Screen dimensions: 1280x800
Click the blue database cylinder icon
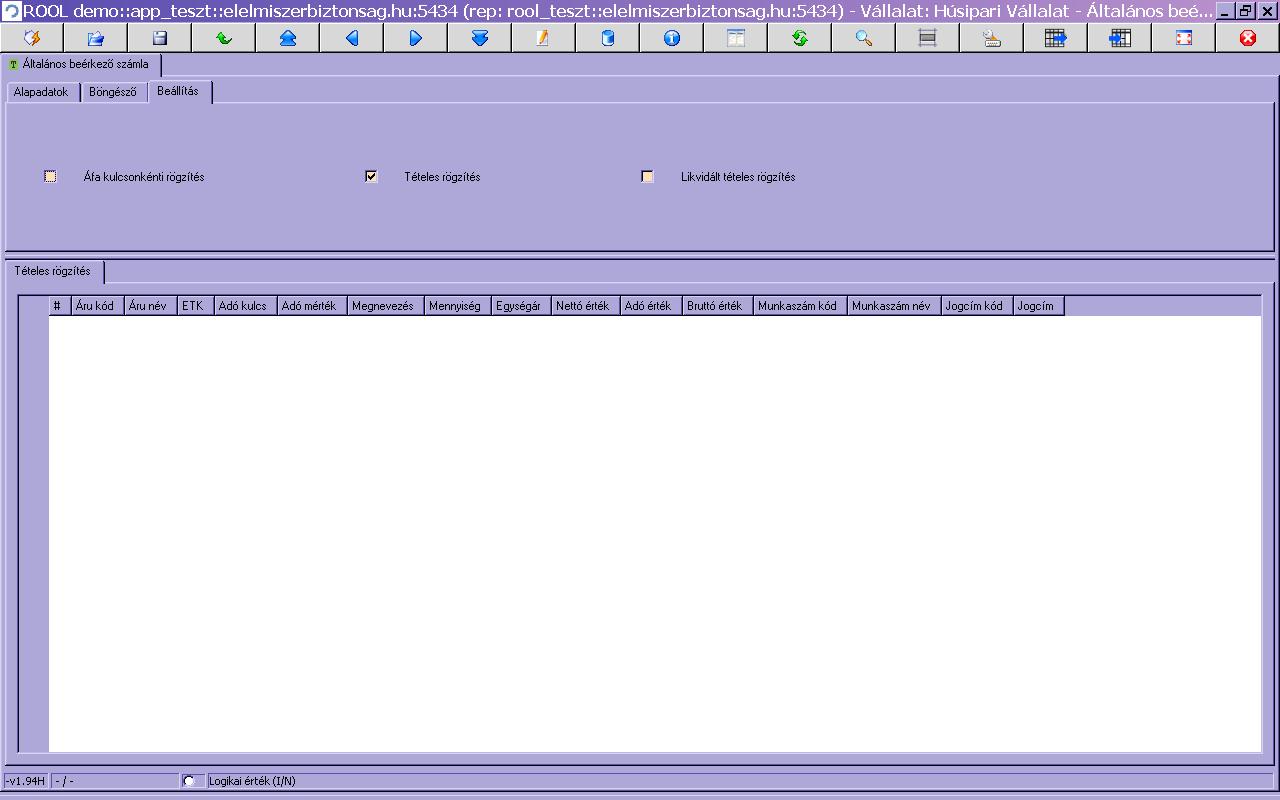point(608,38)
